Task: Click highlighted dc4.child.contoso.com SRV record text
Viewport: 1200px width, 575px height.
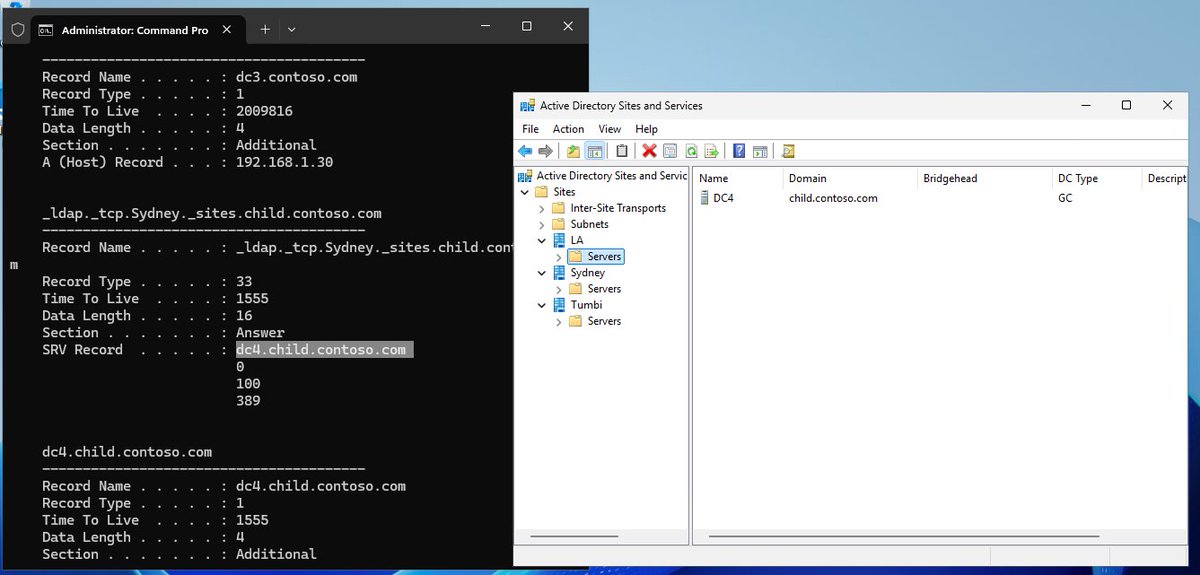Action: point(324,349)
